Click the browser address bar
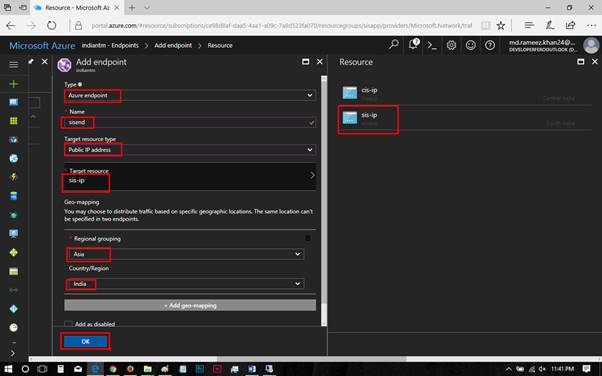Viewport: 602px width, 376px height. point(281,26)
